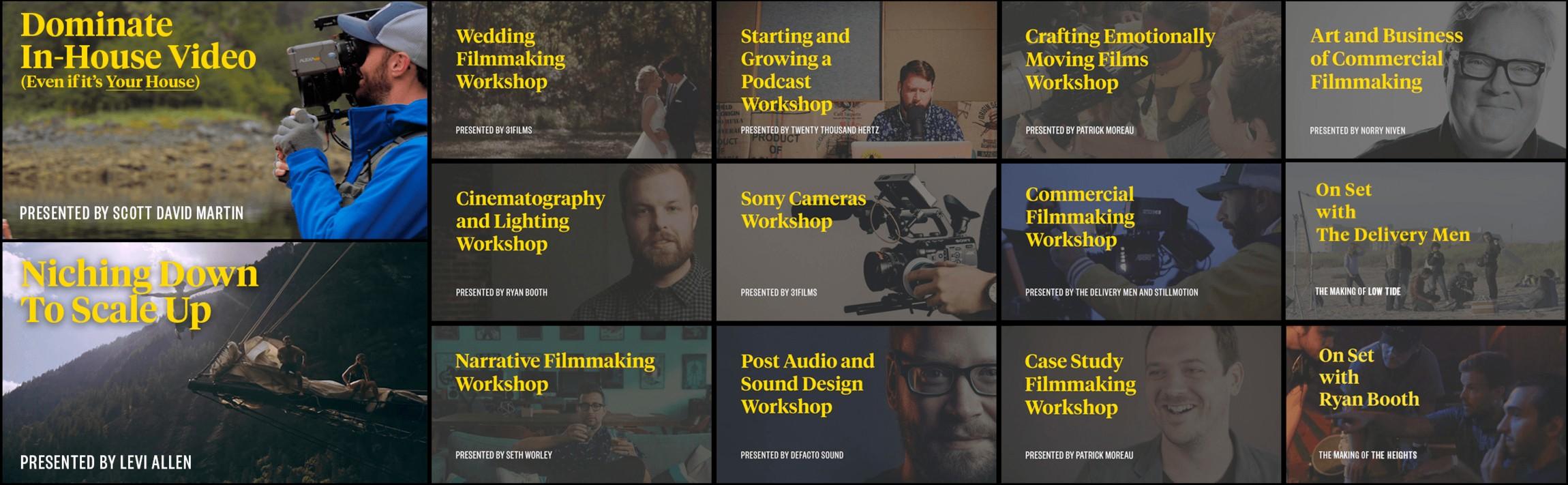The height and width of the screenshot is (485, 1568).
Task: Choose the Case Study Filmmaking Workshop tile
Action: (1141, 405)
